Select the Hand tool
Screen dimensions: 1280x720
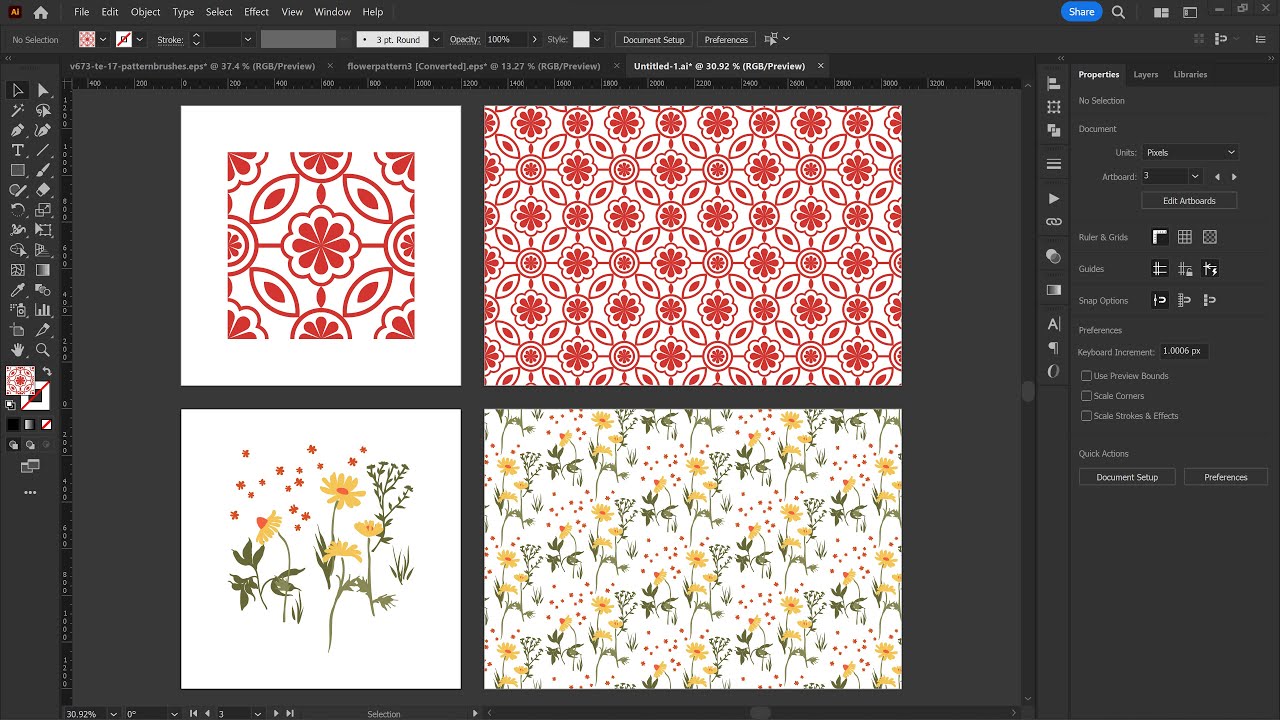(17, 350)
